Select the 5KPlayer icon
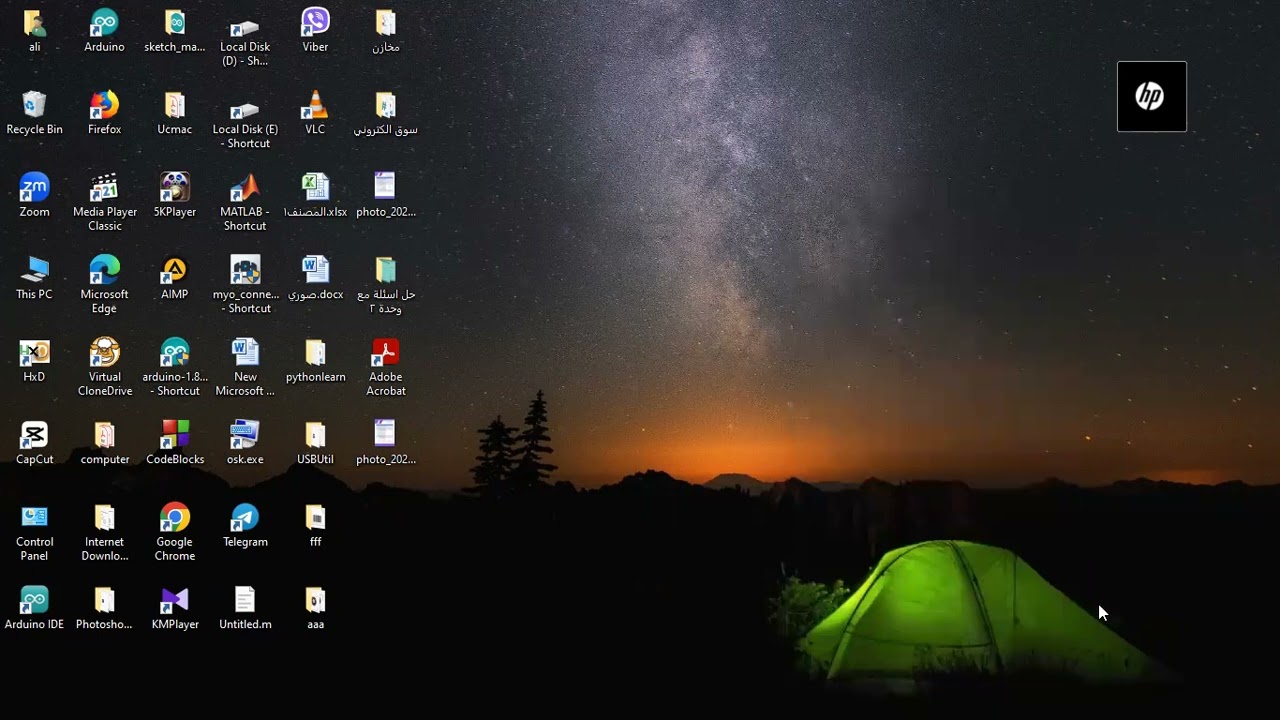The width and height of the screenshot is (1280, 720). click(x=175, y=187)
